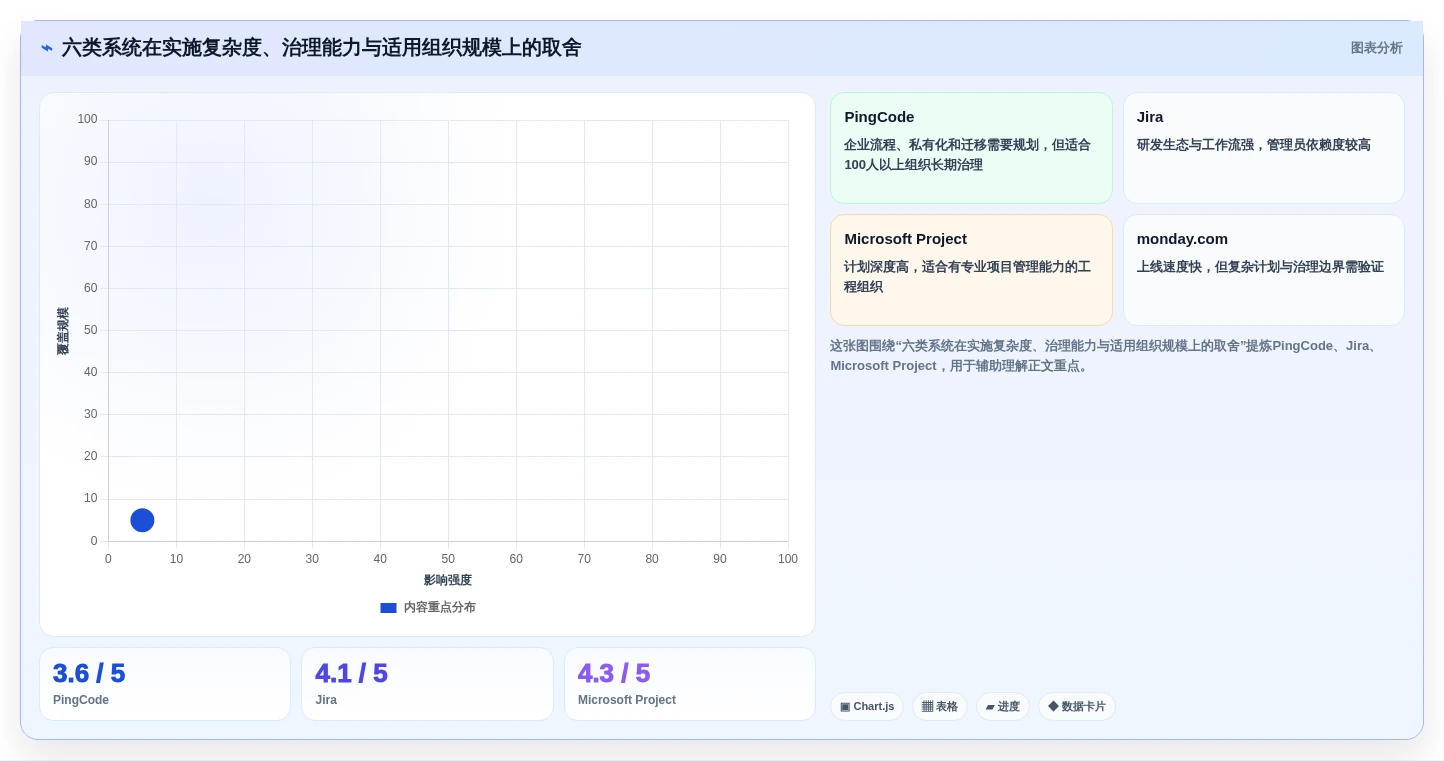Click the summary paragraph starting 这张图围绕
The image size is (1444, 761).
[1105, 356]
